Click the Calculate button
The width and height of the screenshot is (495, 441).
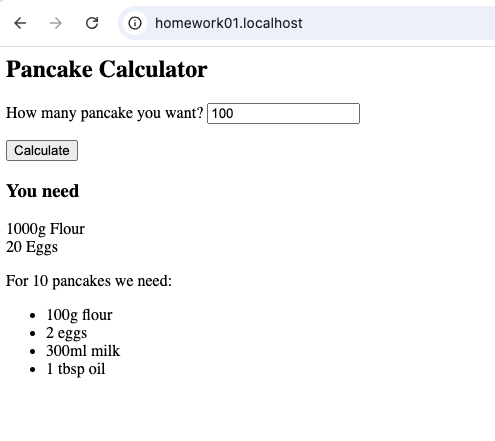click(42, 150)
